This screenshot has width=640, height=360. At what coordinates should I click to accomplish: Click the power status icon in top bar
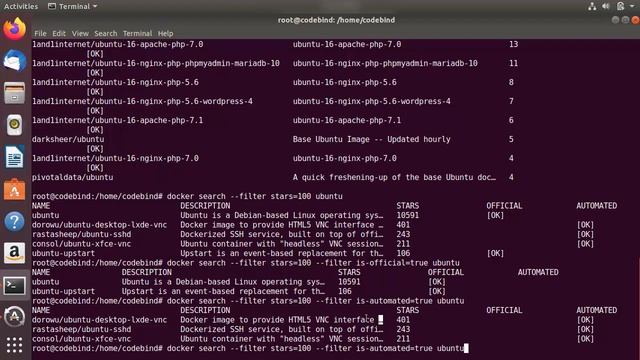620,6
